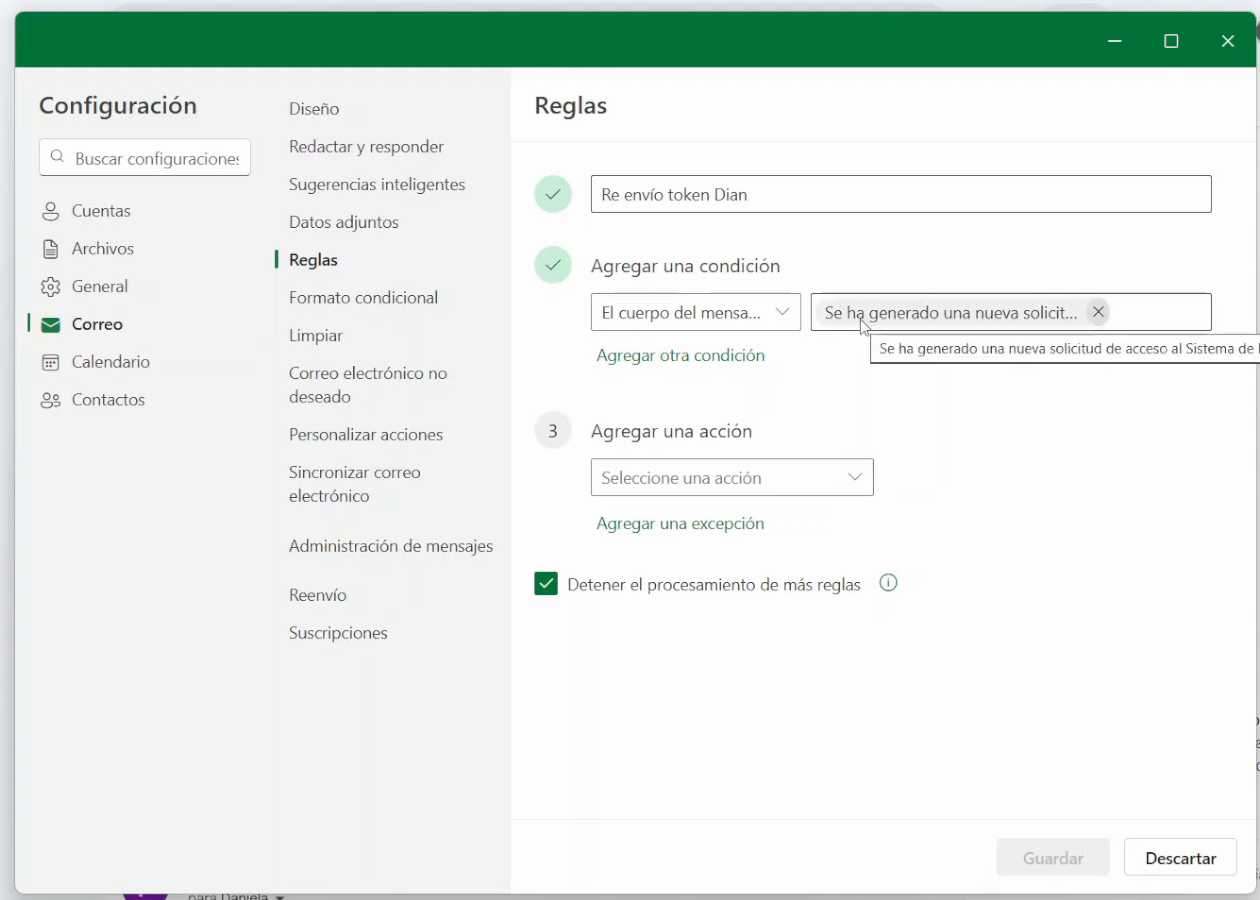The width and height of the screenshot is (1260, 900).
Task: Open Cuentas settings person icon
Action: coord(50,211)
